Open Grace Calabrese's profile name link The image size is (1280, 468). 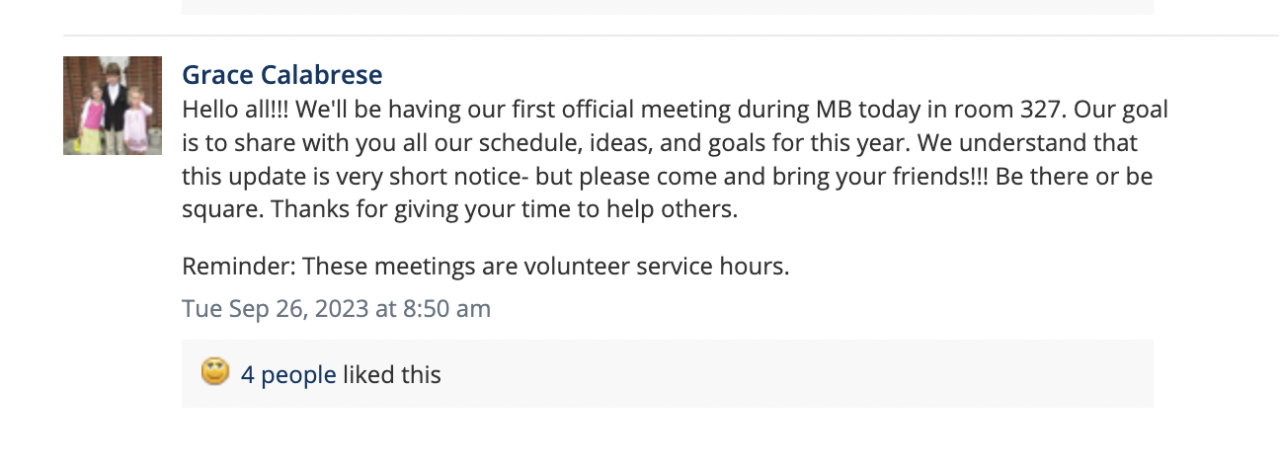click(282, 75)
